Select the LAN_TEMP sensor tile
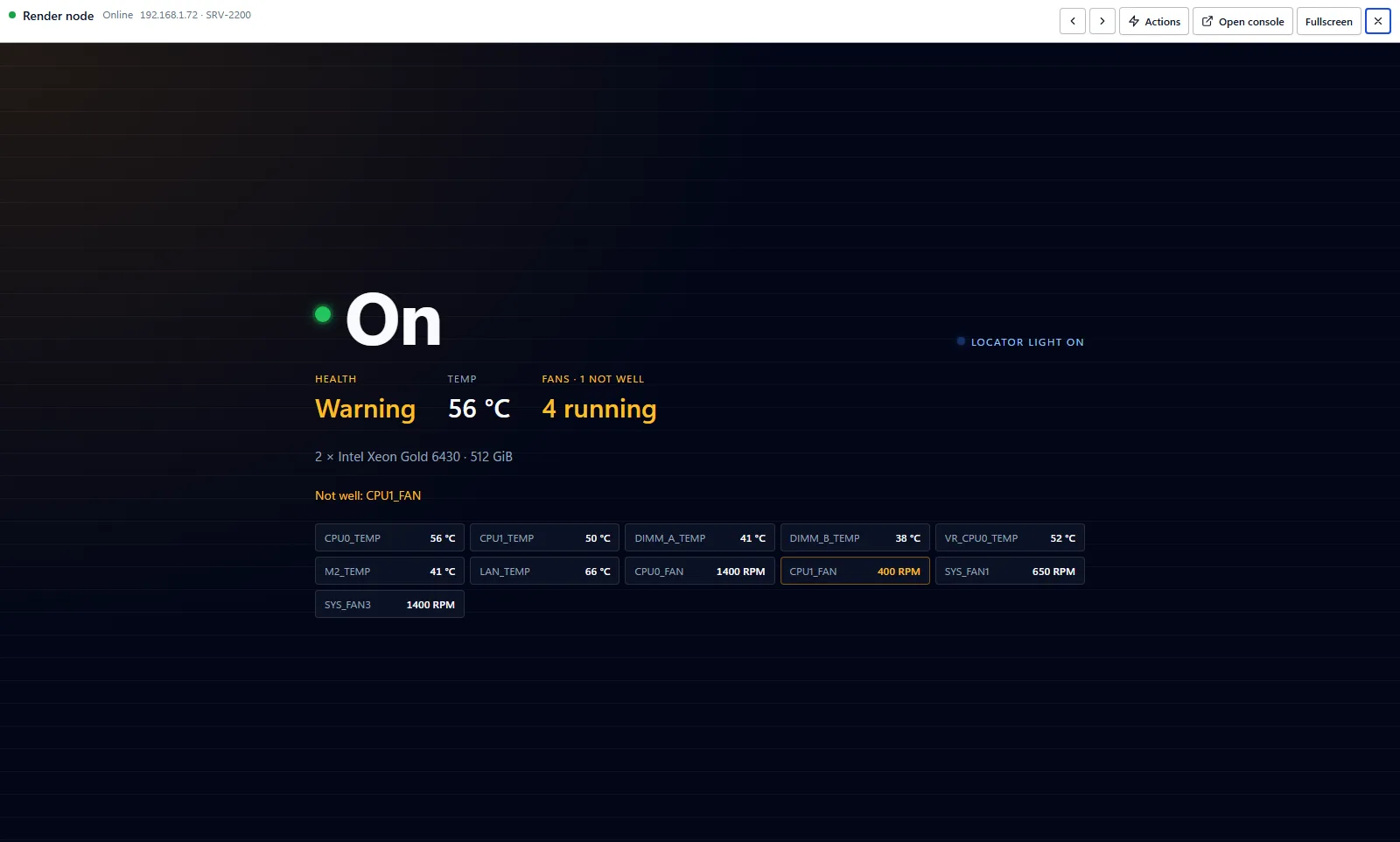 pyautogui.click(x=544, y=572)
